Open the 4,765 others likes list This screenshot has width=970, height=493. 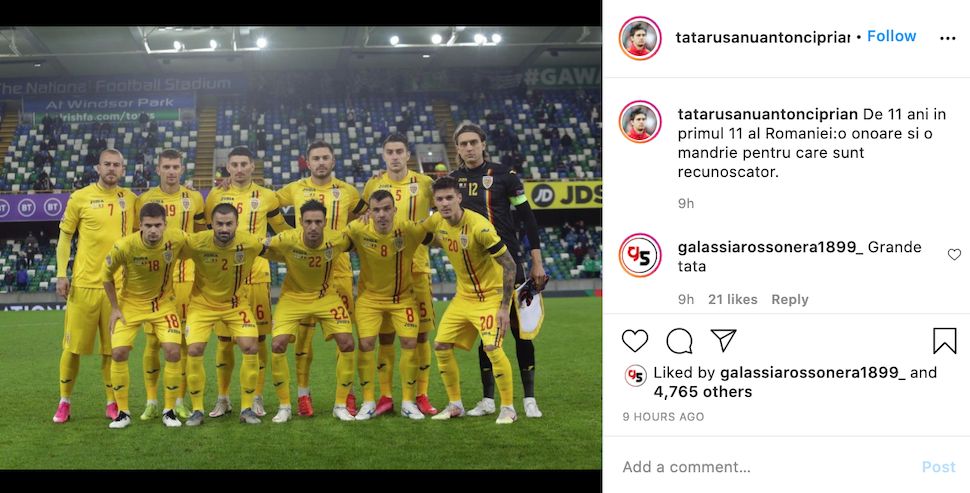click(x=703, y=392)
